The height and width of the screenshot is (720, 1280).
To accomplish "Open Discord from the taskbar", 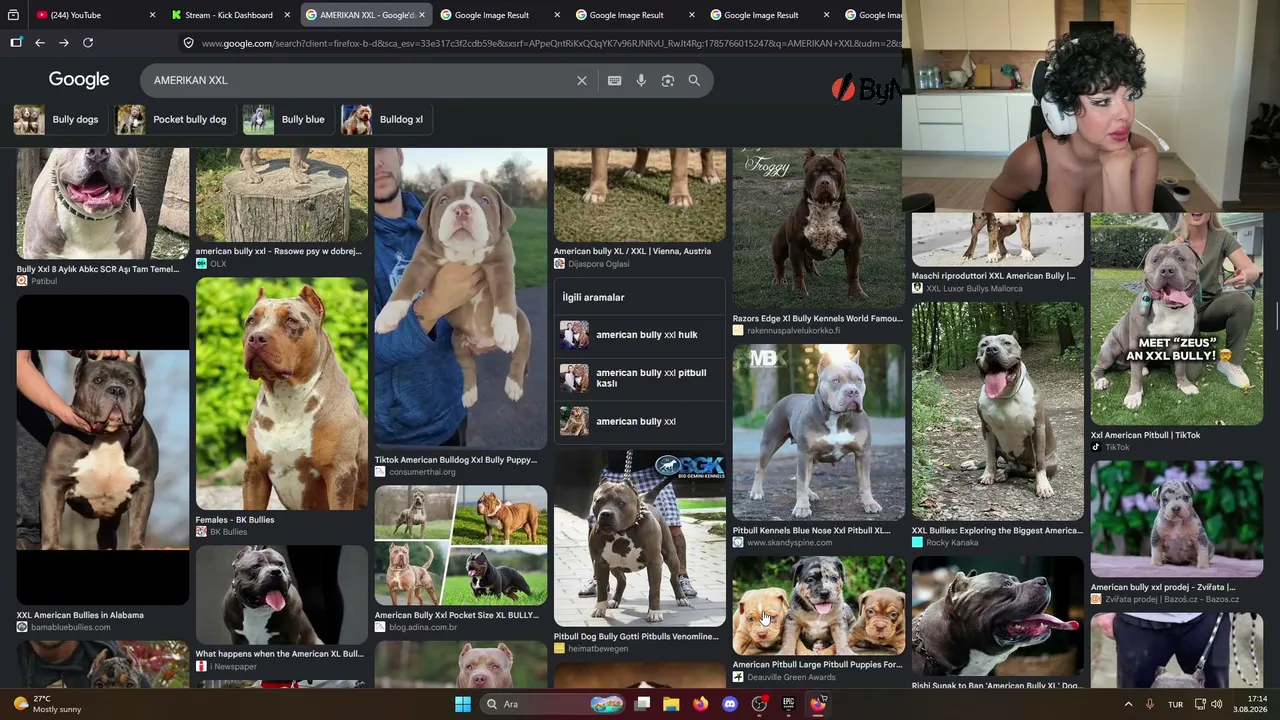I will (x=730, y=704).
